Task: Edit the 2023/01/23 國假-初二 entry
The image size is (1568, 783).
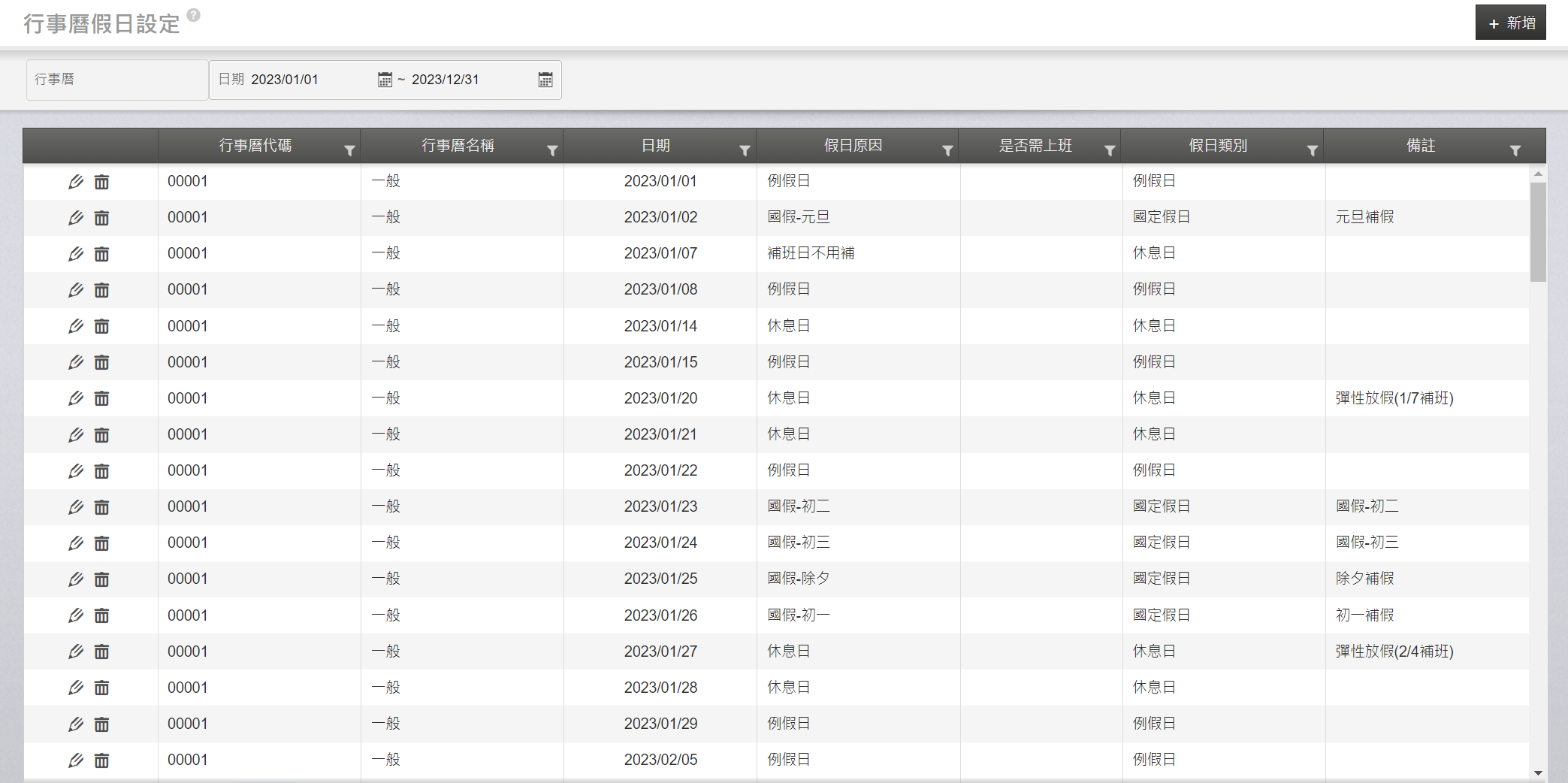Action: [76, 507]
